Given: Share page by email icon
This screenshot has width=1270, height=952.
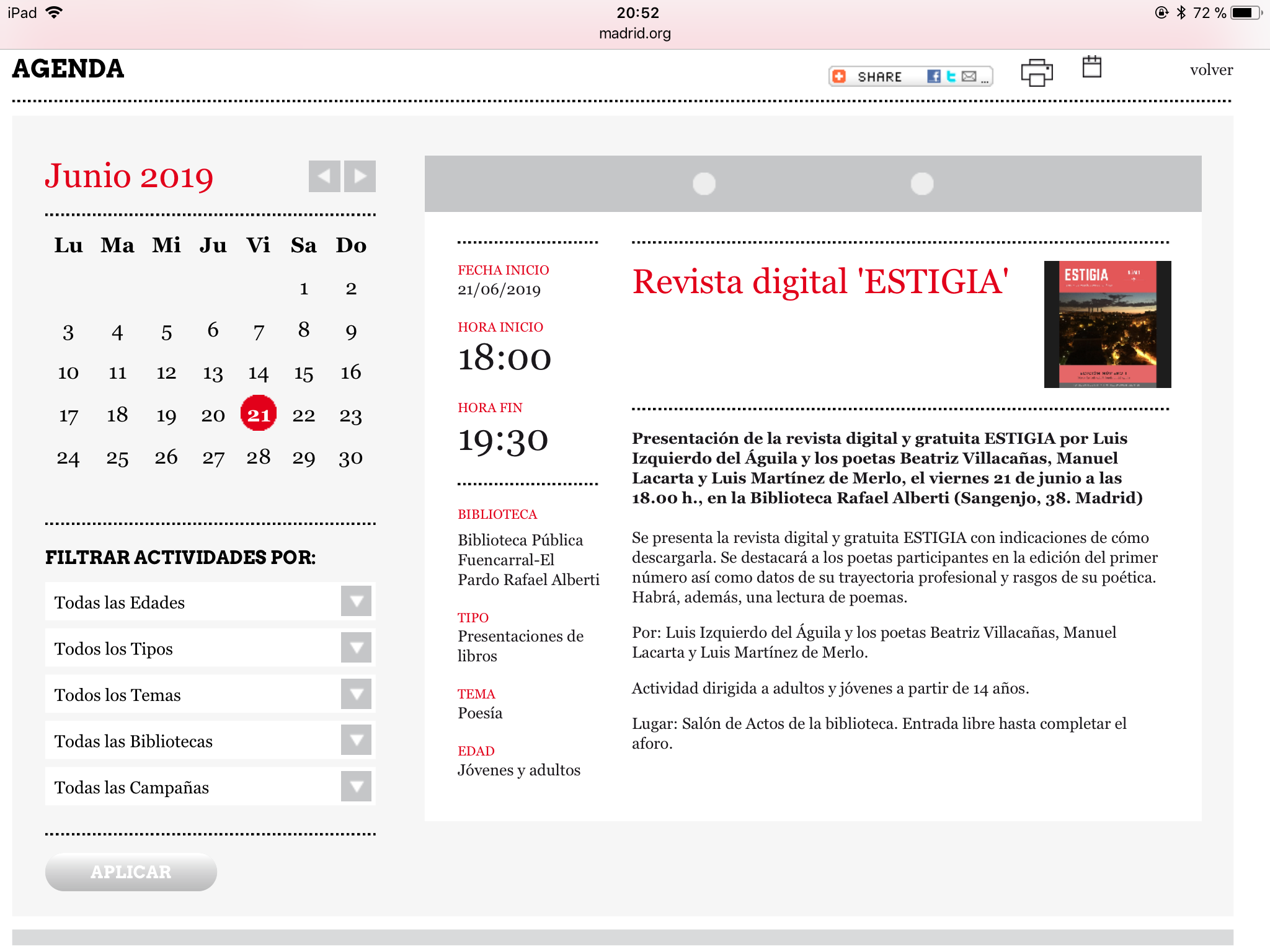Looking at the screenshot, I should pyautogui.click(x=969, y=76).
